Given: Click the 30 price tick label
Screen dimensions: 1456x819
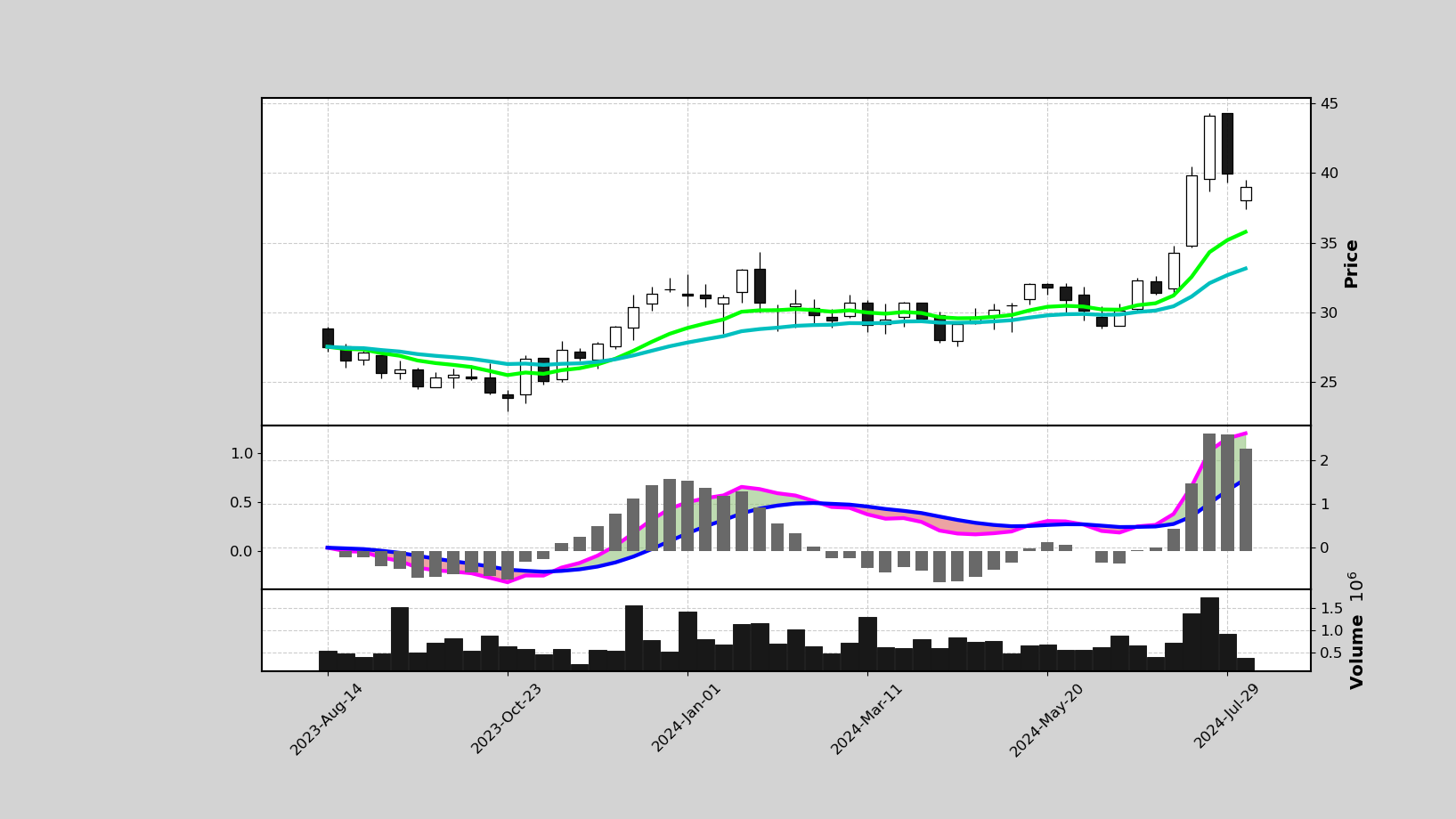Looking at the screenshot, I should click(1329, 312).
